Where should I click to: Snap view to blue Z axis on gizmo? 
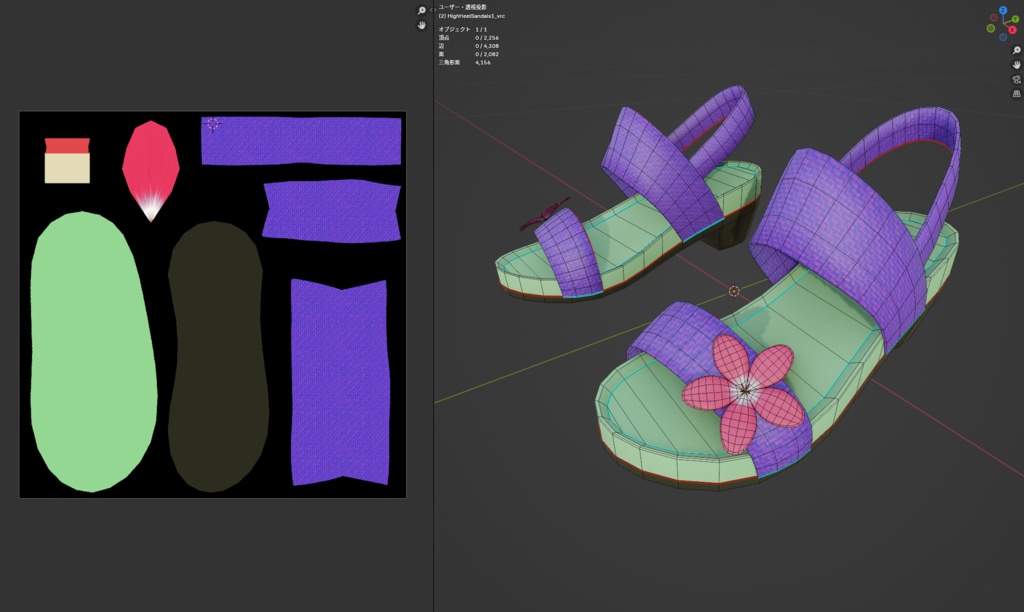(1003, 9)
